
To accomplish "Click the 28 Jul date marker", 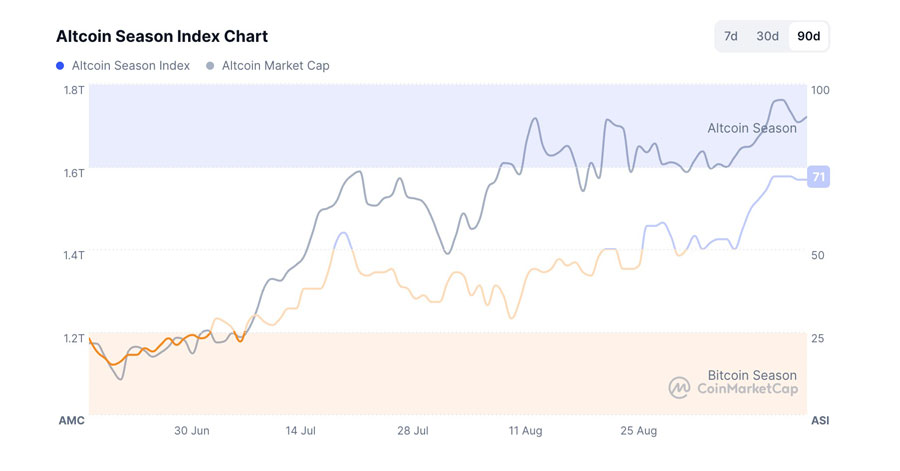I will click(413, 431).
